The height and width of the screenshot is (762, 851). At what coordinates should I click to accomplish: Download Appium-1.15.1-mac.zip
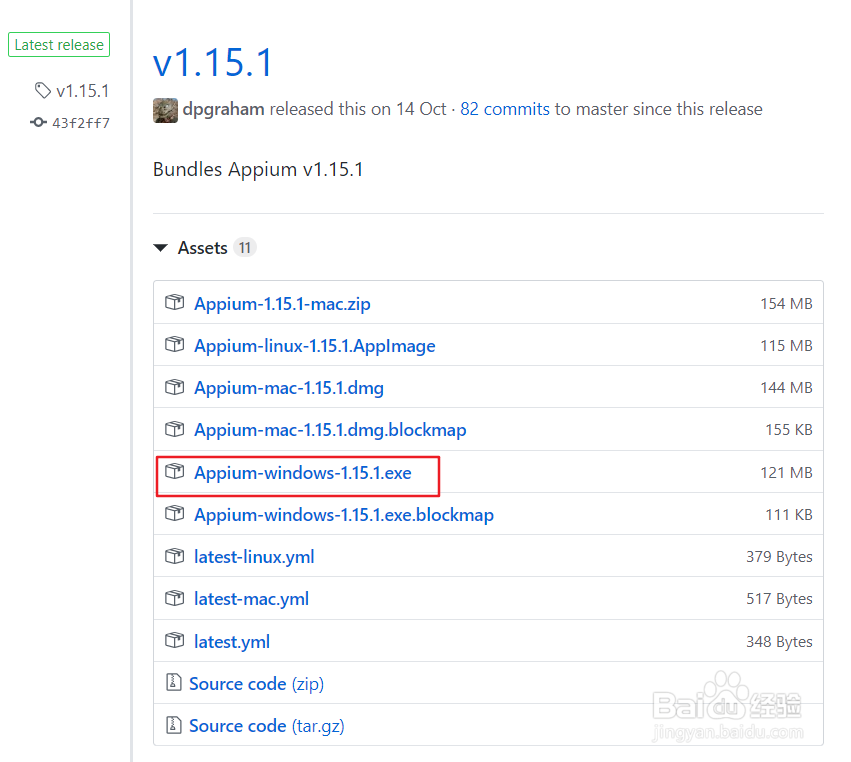[282, 304]
